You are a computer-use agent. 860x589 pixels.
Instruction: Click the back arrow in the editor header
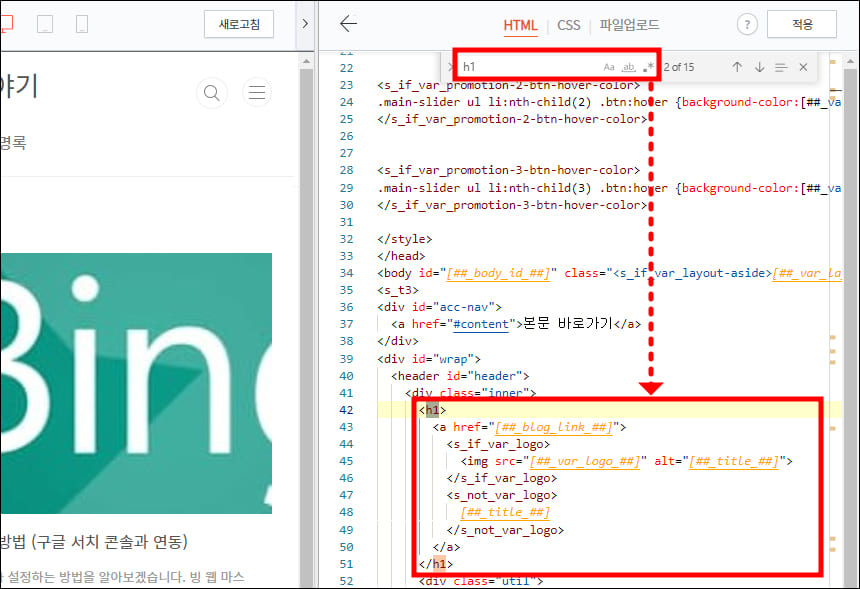pyautogui.click(x=347, y=24)
